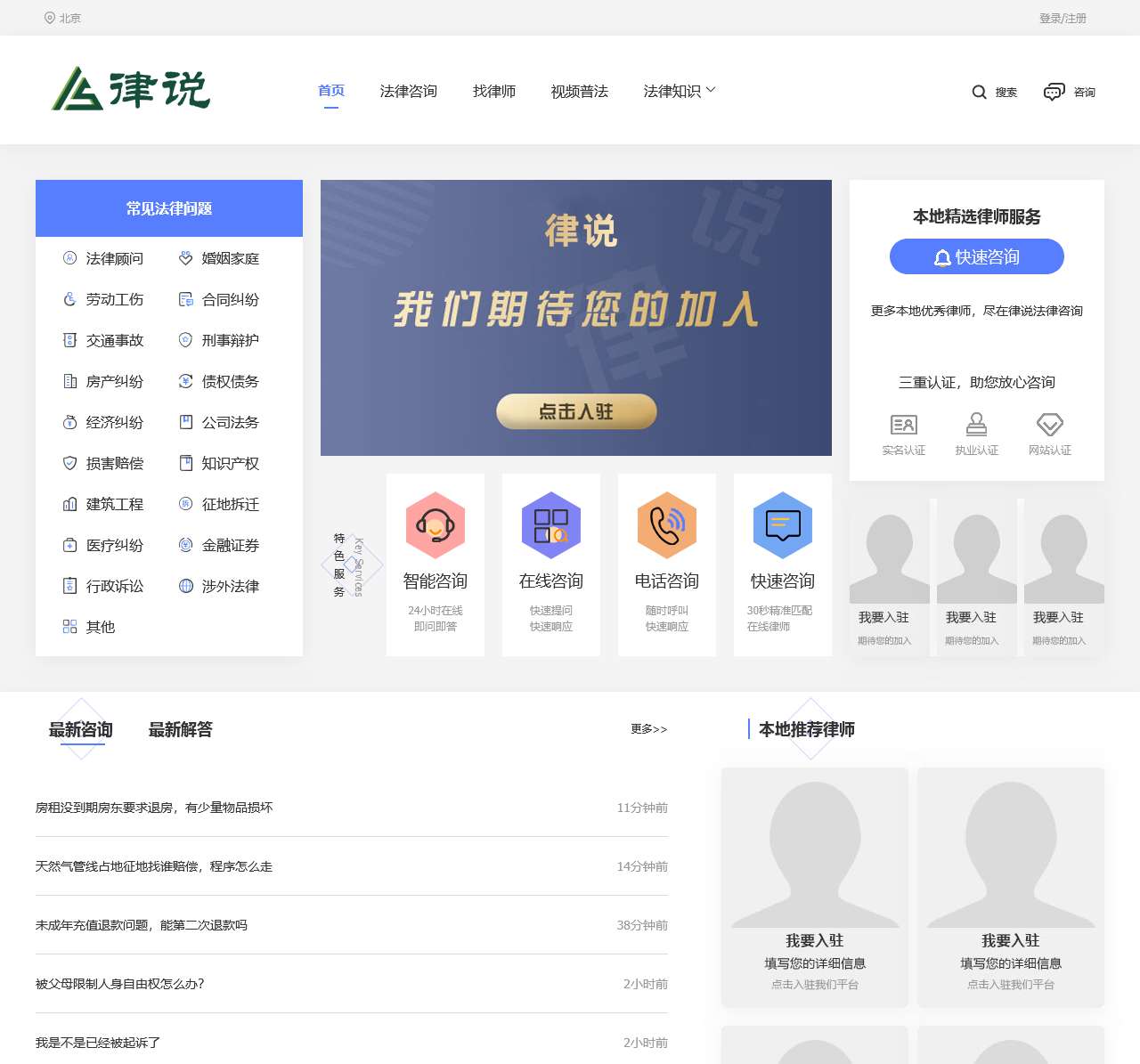Switch to the 最新咨询 tab

(81, 730)
